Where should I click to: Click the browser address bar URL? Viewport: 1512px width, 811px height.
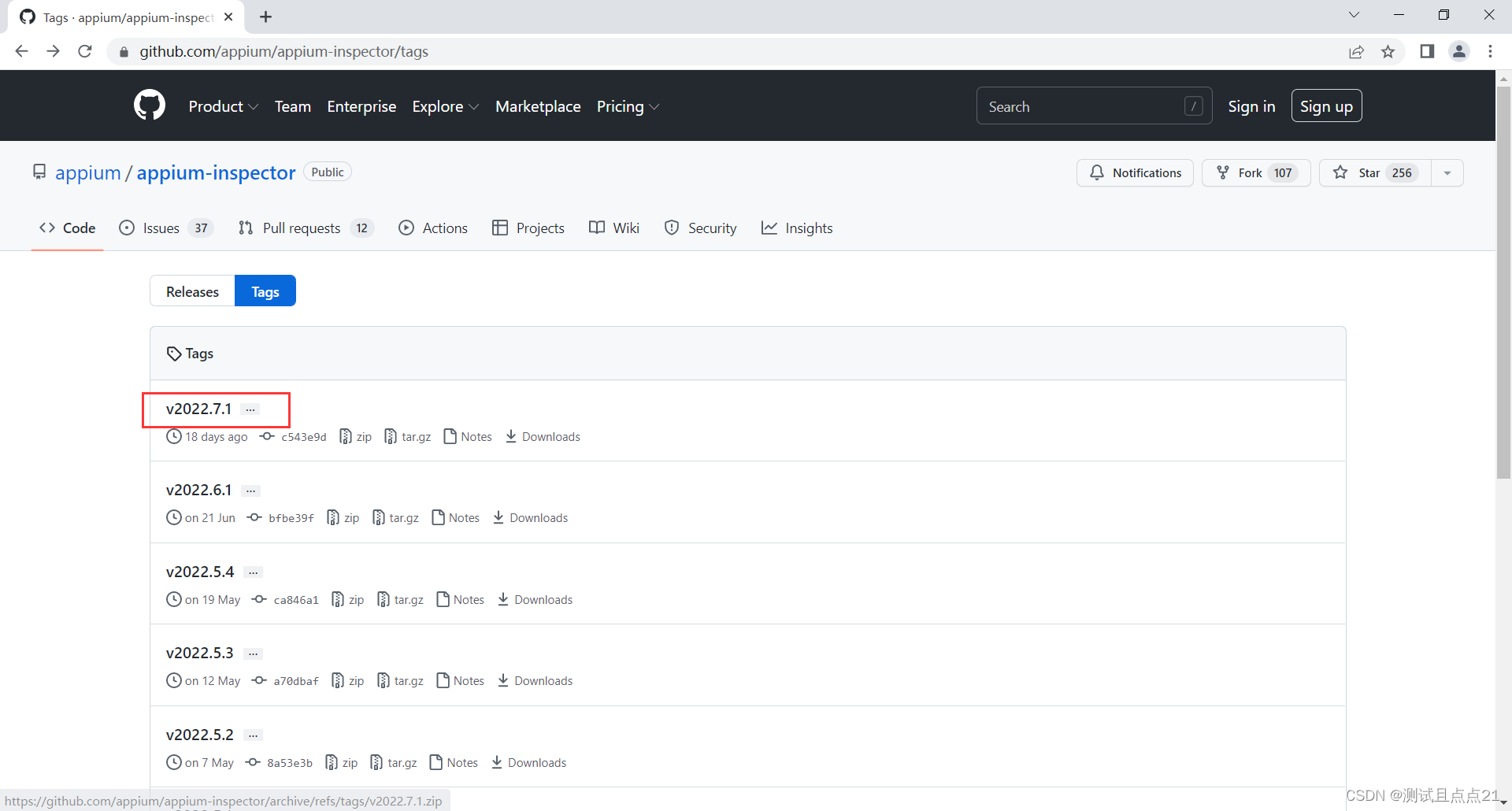pos(284,51)
